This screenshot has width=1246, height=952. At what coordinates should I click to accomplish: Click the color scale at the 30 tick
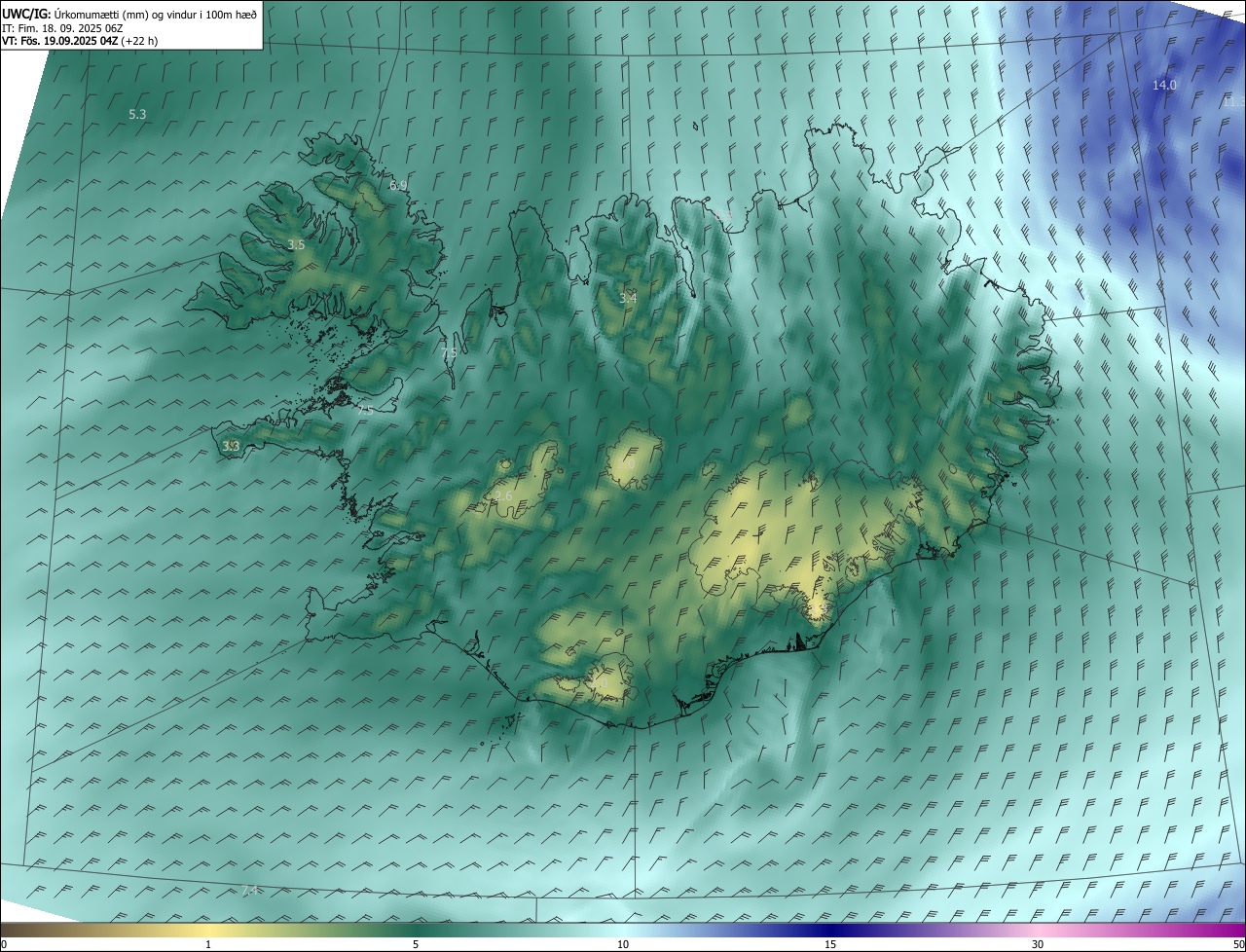coord(1038,944)
